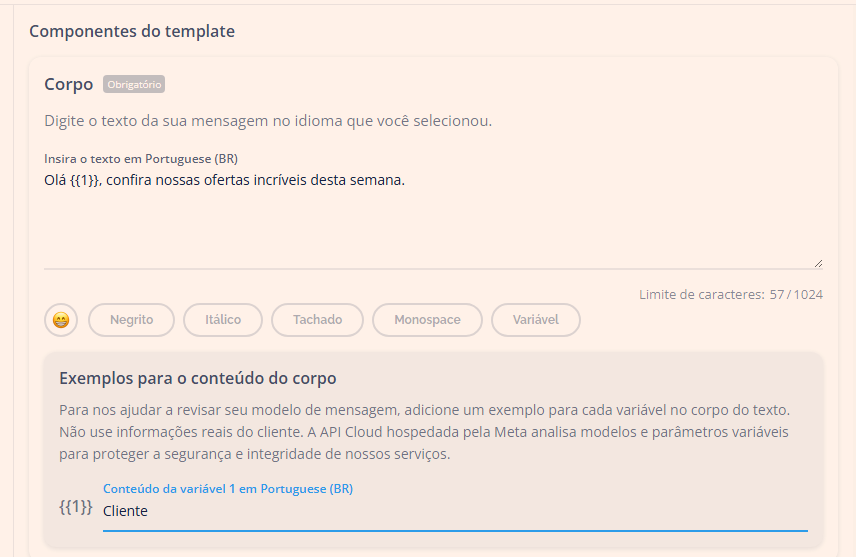
Task: Apply Negrito bold formatting
Action: pyautogui.click(x=131, y=320)
